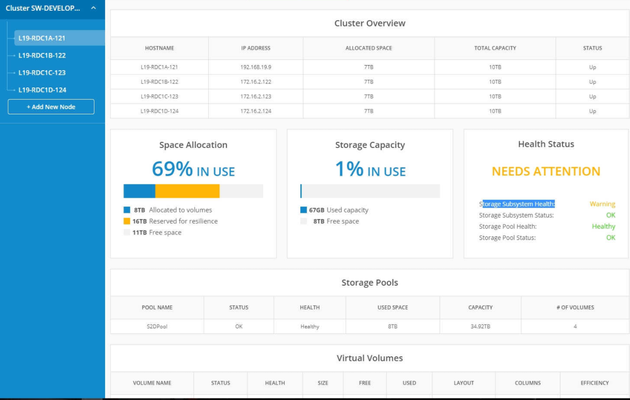630x400 pixels.
Task: Open node L19-RDC1D-124 in sidebar
Action: [x=42, y=90]
